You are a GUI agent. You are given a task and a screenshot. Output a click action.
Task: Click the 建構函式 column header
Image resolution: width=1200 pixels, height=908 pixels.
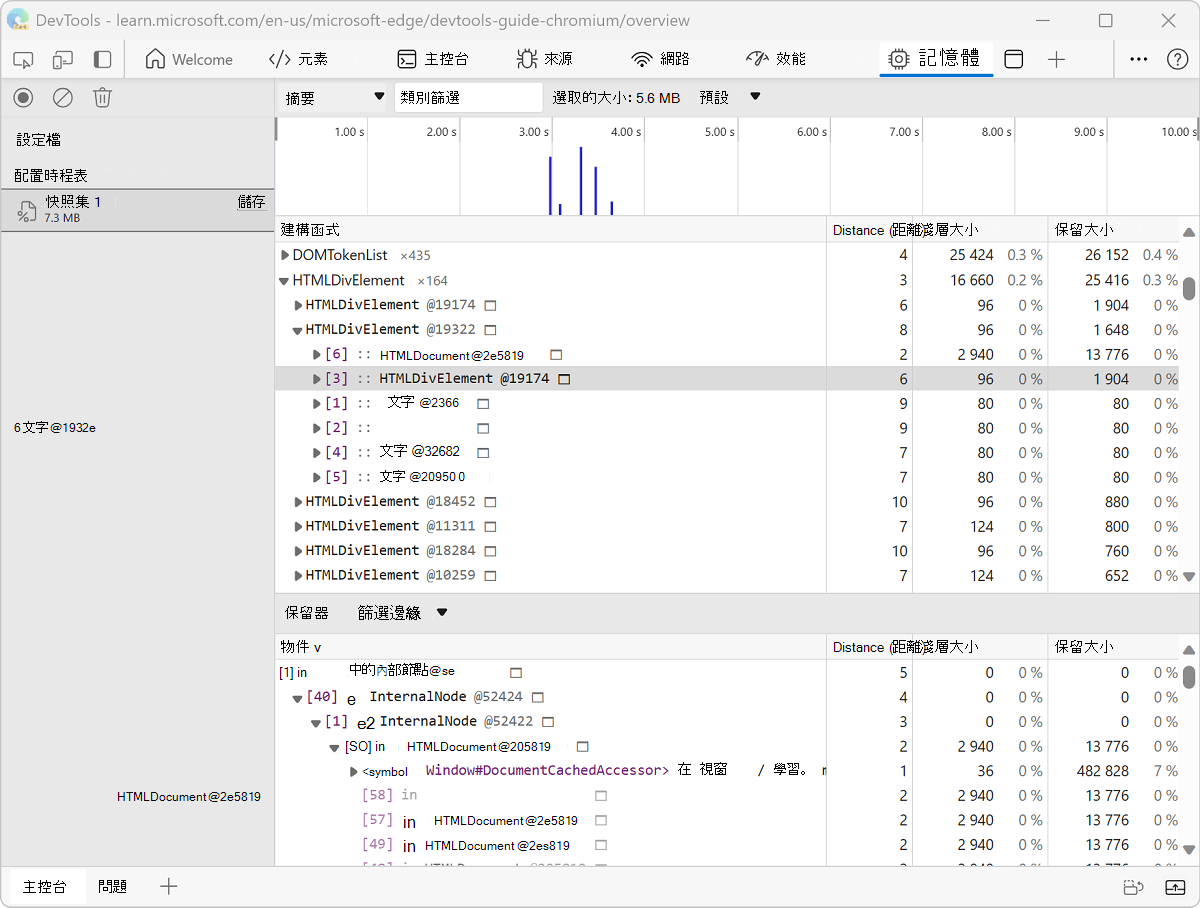[551, 230]
